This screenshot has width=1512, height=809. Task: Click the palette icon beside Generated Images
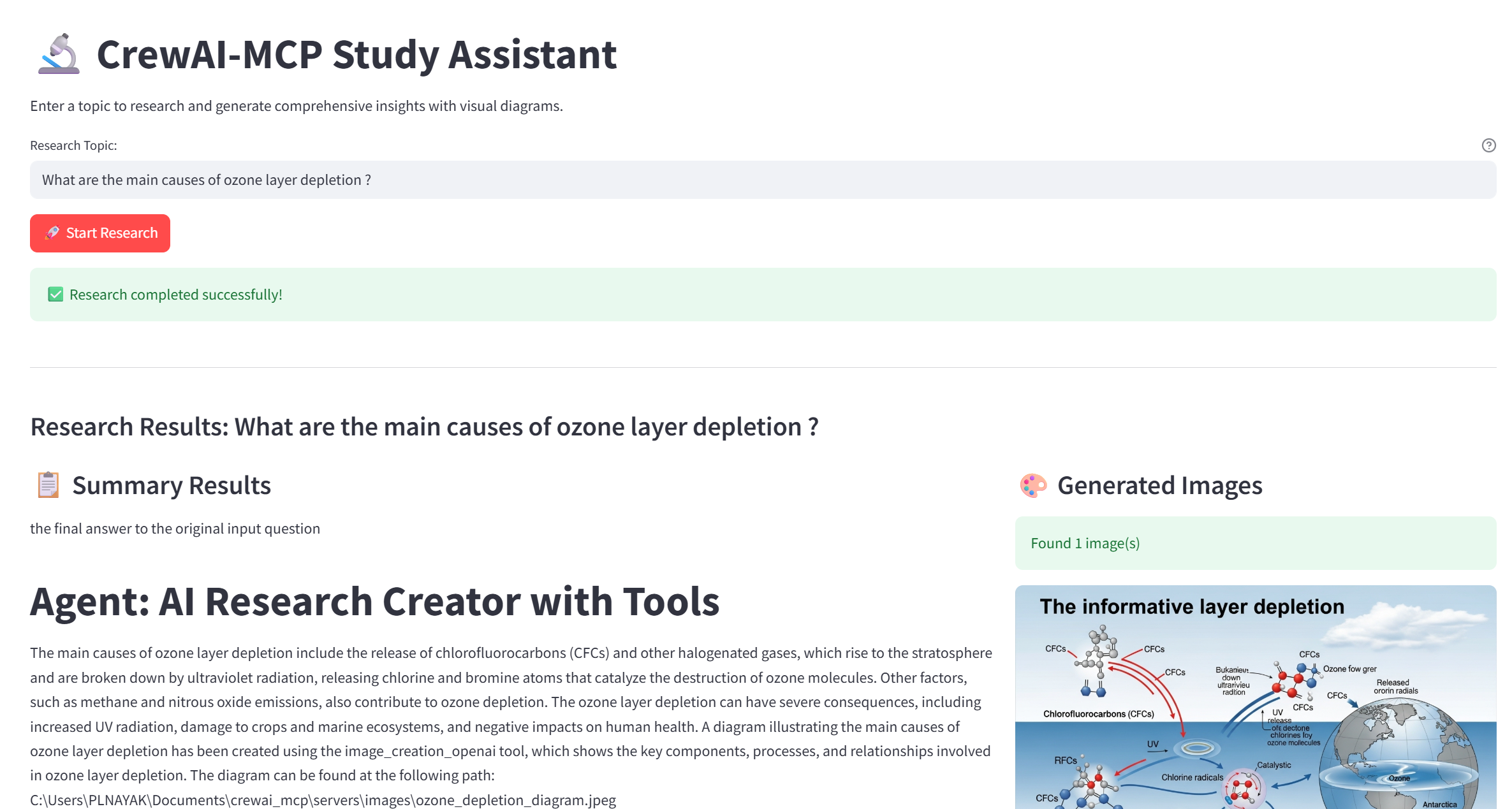[1033, 485]
